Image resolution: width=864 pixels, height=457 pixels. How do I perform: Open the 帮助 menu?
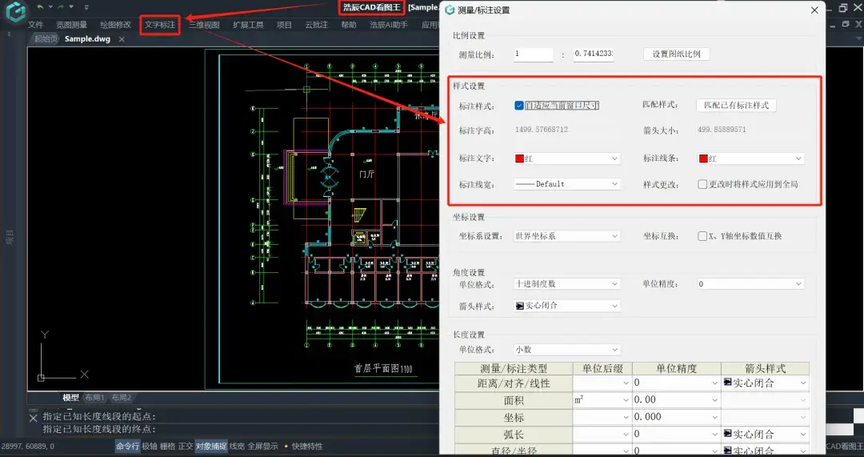[349, 25]
